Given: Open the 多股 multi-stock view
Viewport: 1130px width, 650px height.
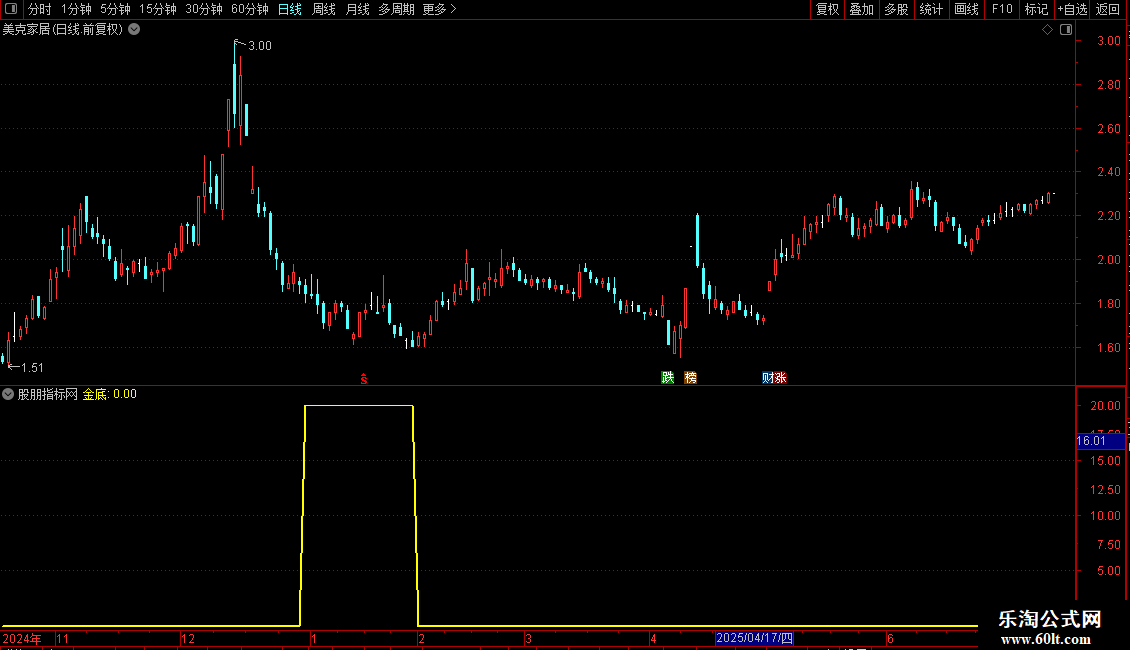Looking at the screenshot, I should click(x=896, y=9).
